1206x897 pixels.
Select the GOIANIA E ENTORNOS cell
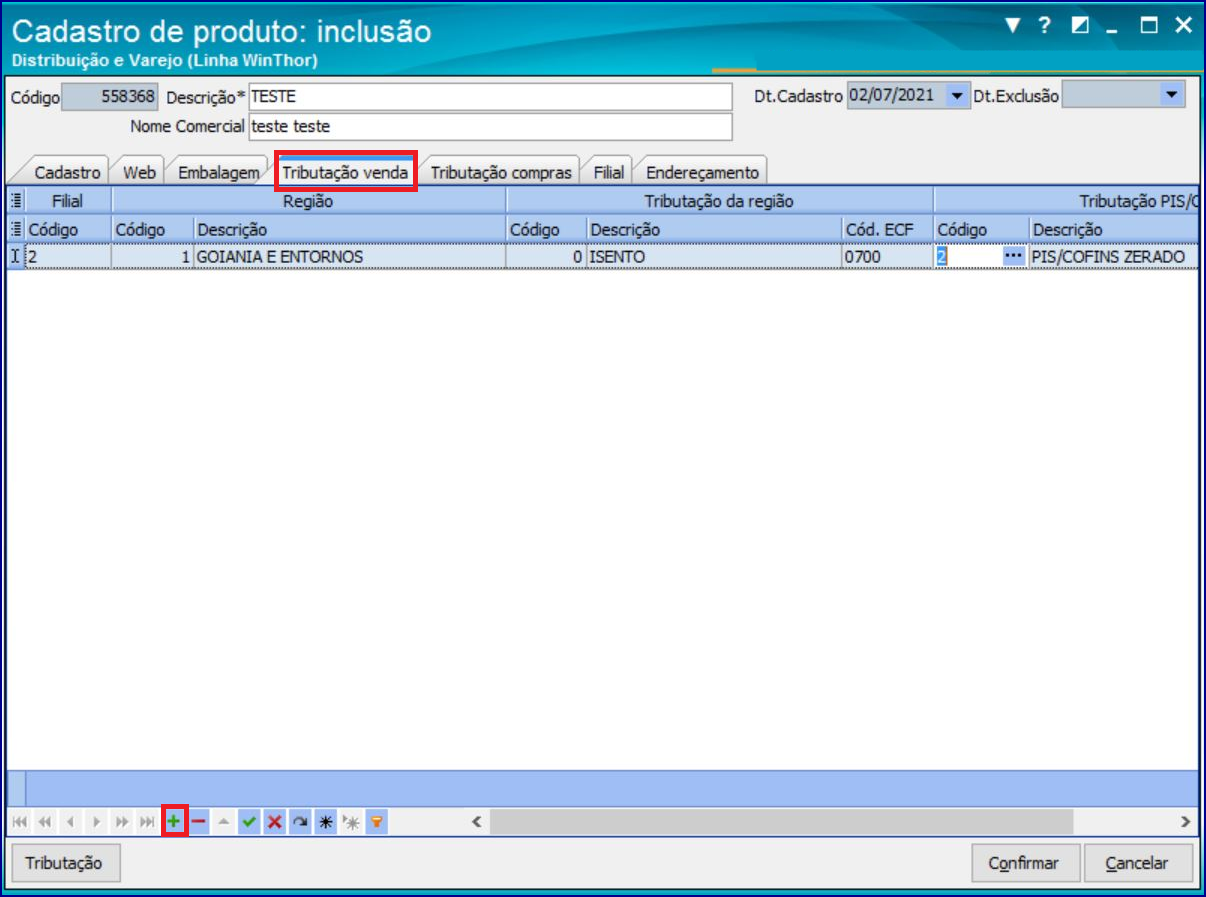349,257
